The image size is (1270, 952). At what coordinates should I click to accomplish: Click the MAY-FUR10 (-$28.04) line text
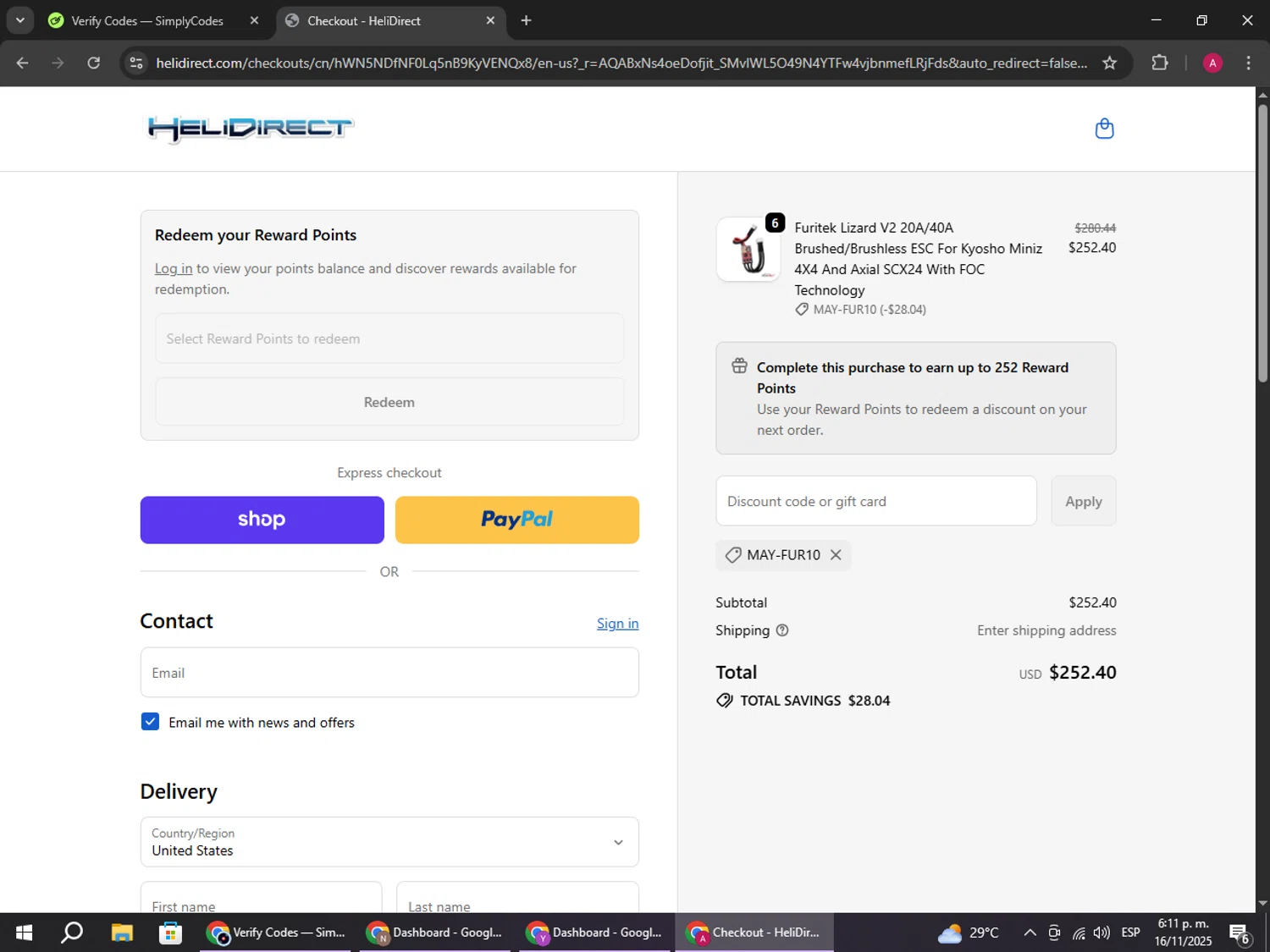click(x=870, y=310)
